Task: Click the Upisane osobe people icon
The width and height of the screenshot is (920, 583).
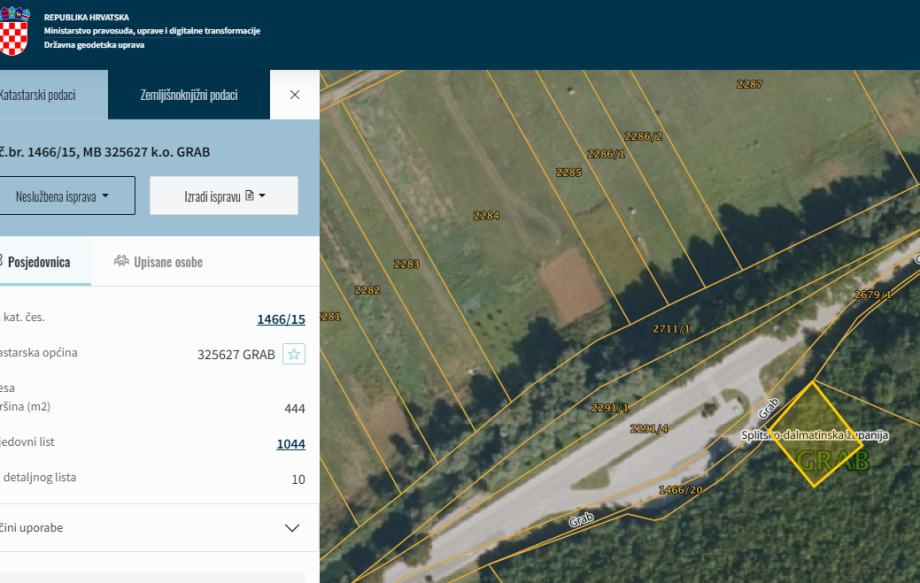Action: [x=121, y=261]
